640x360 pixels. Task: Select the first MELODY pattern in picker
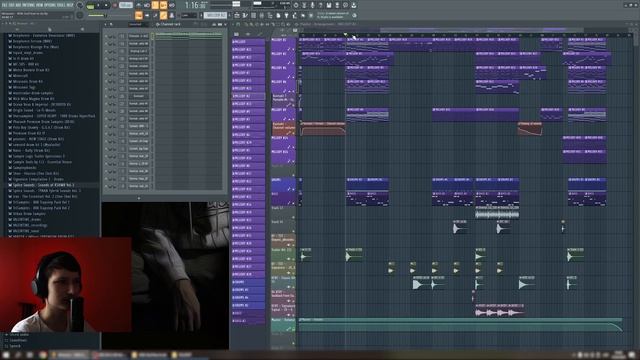pyautogui.click(x=248, y=42)
